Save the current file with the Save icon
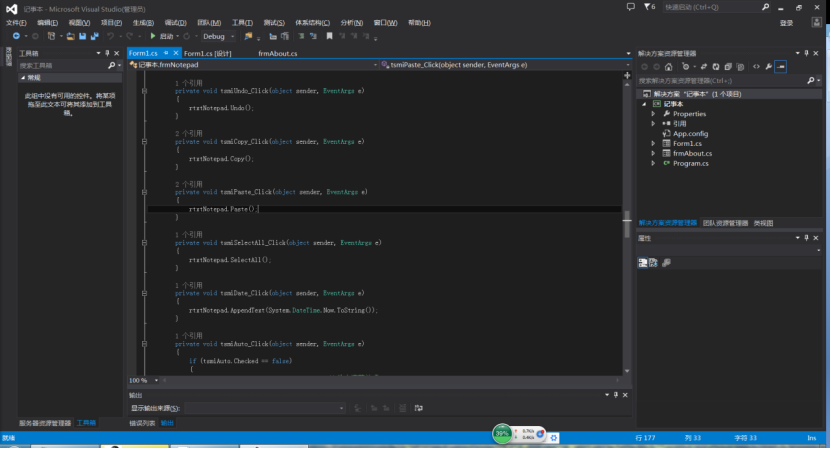 pyautogui.click(x=83, y=36)
